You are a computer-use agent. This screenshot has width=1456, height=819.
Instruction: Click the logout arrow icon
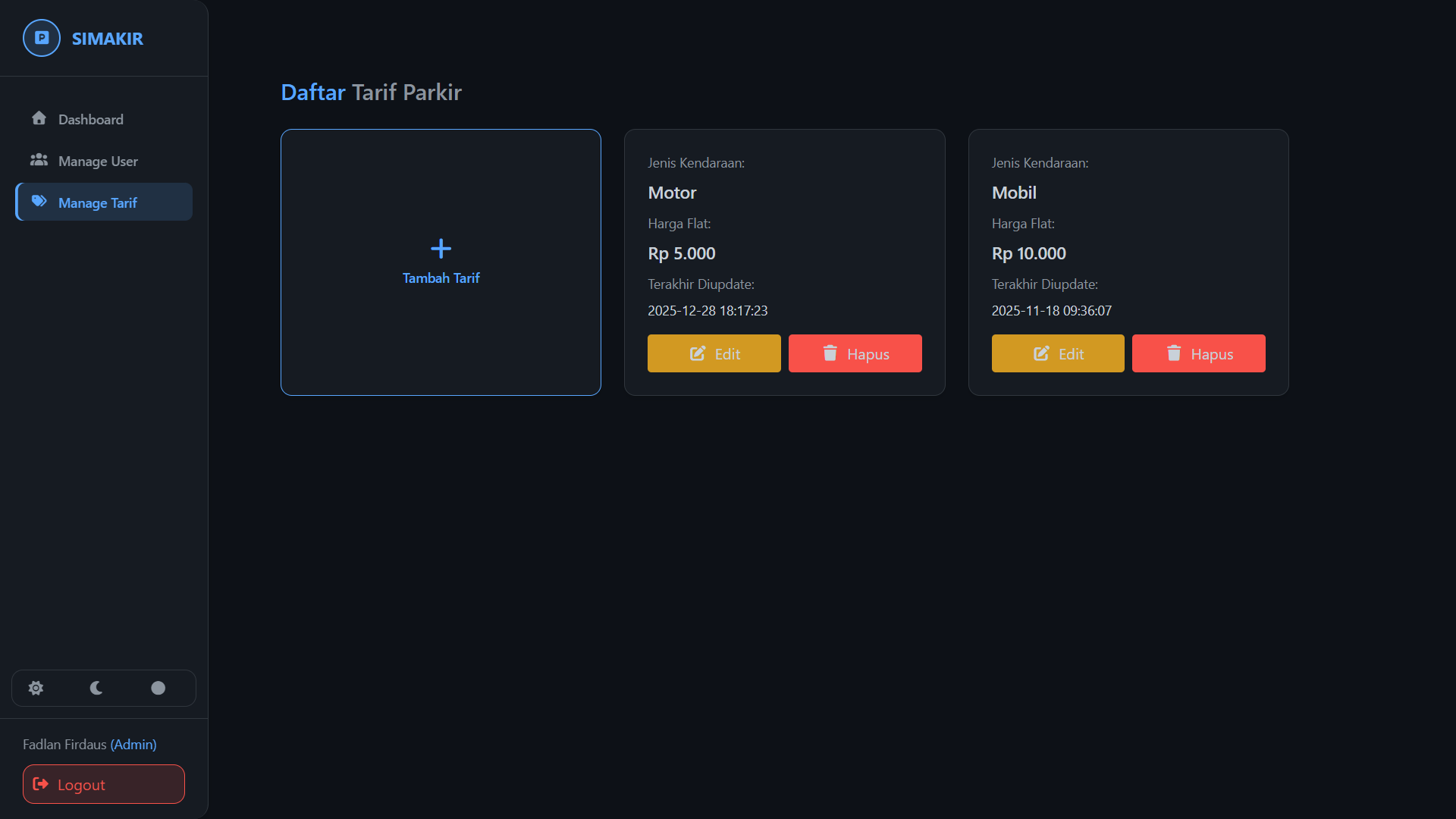[42, 784]
